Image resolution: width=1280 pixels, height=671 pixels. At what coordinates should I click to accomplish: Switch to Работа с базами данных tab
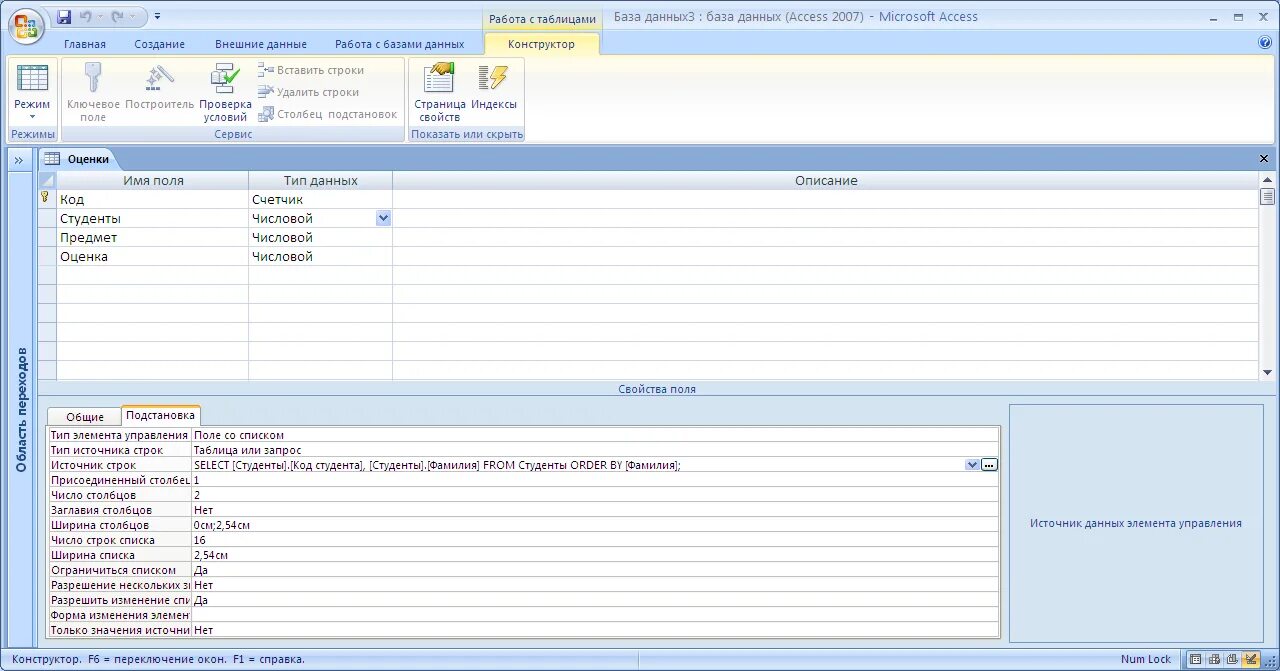coord(400,44)
